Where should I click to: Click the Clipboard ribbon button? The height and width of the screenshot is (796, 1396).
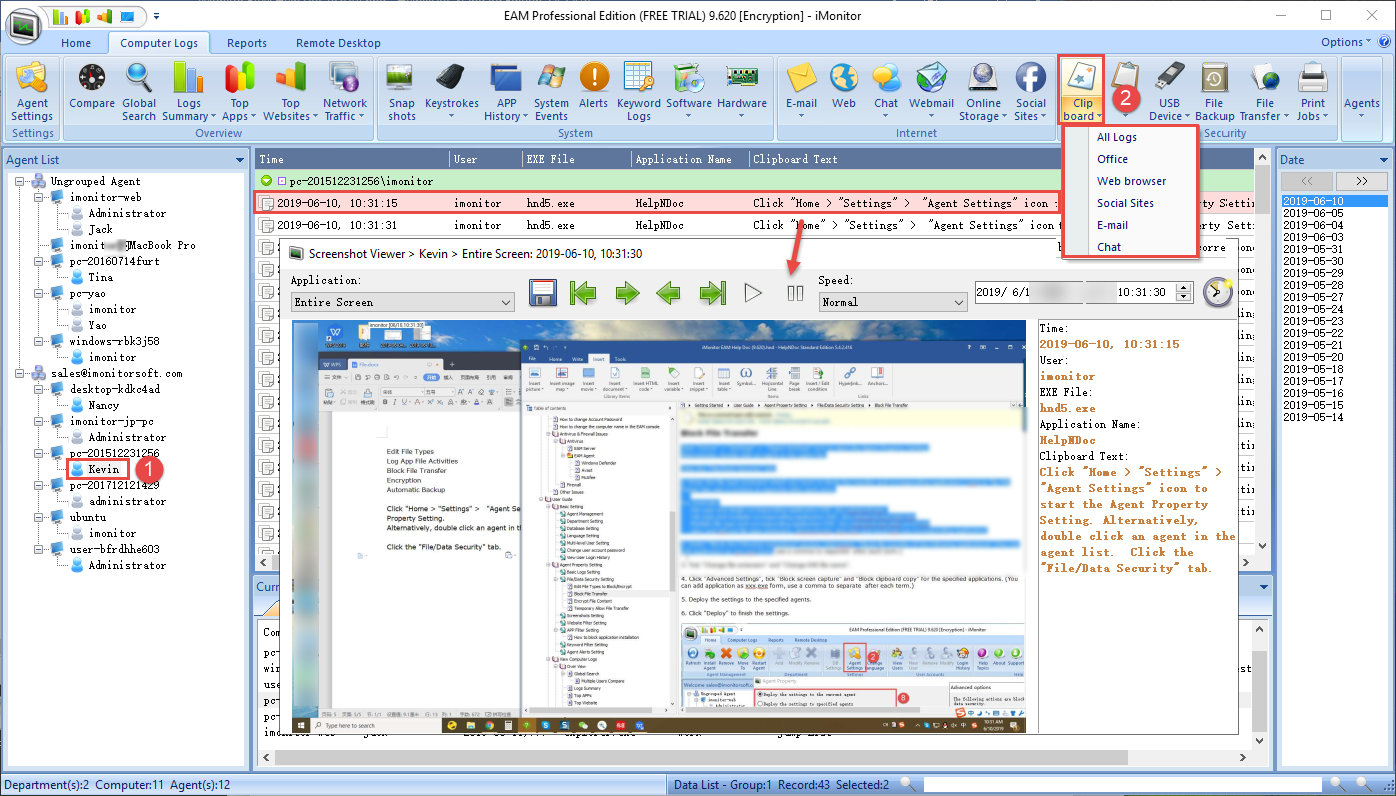(x=1081, y=90)
